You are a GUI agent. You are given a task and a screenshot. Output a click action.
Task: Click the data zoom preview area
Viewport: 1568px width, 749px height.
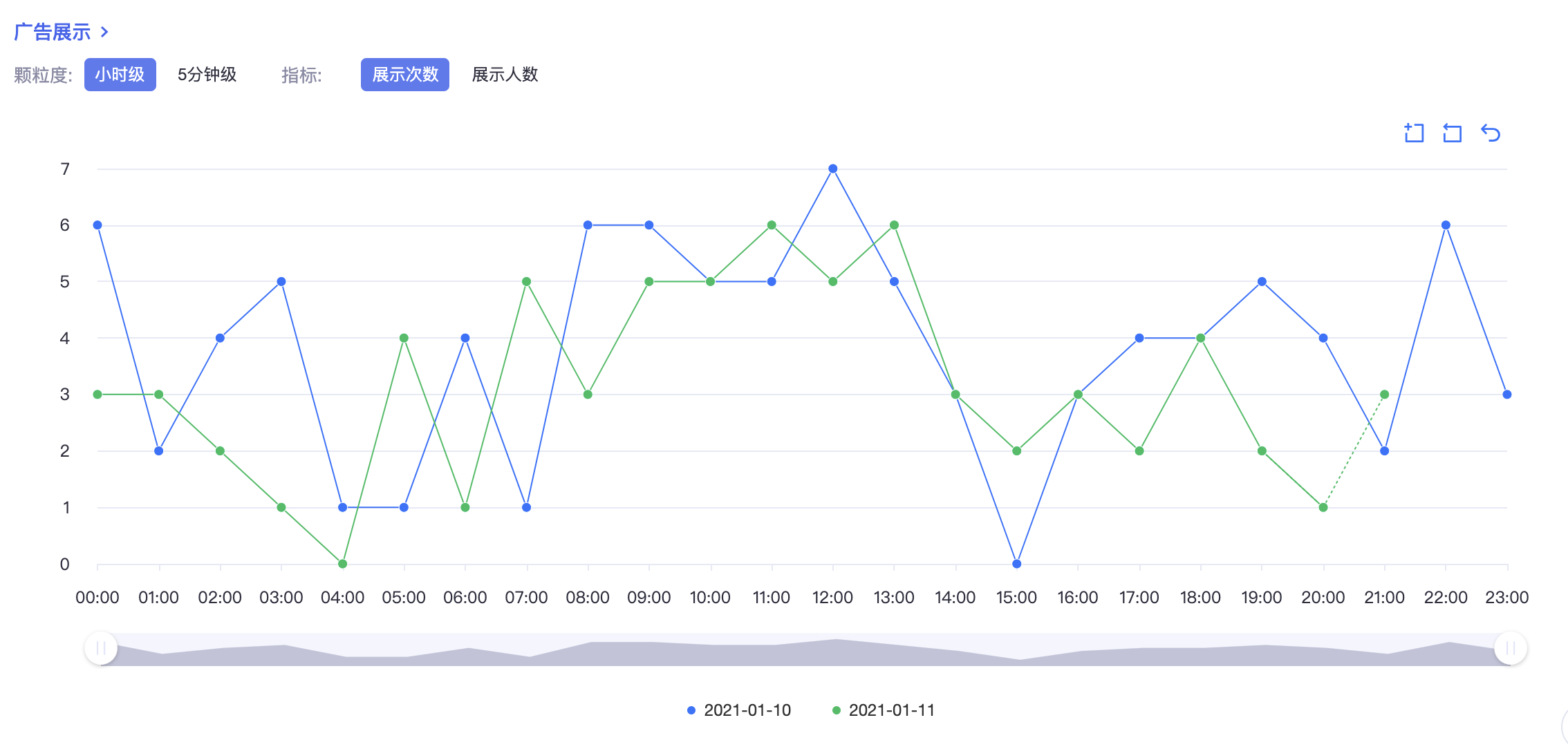coord(805,650)
